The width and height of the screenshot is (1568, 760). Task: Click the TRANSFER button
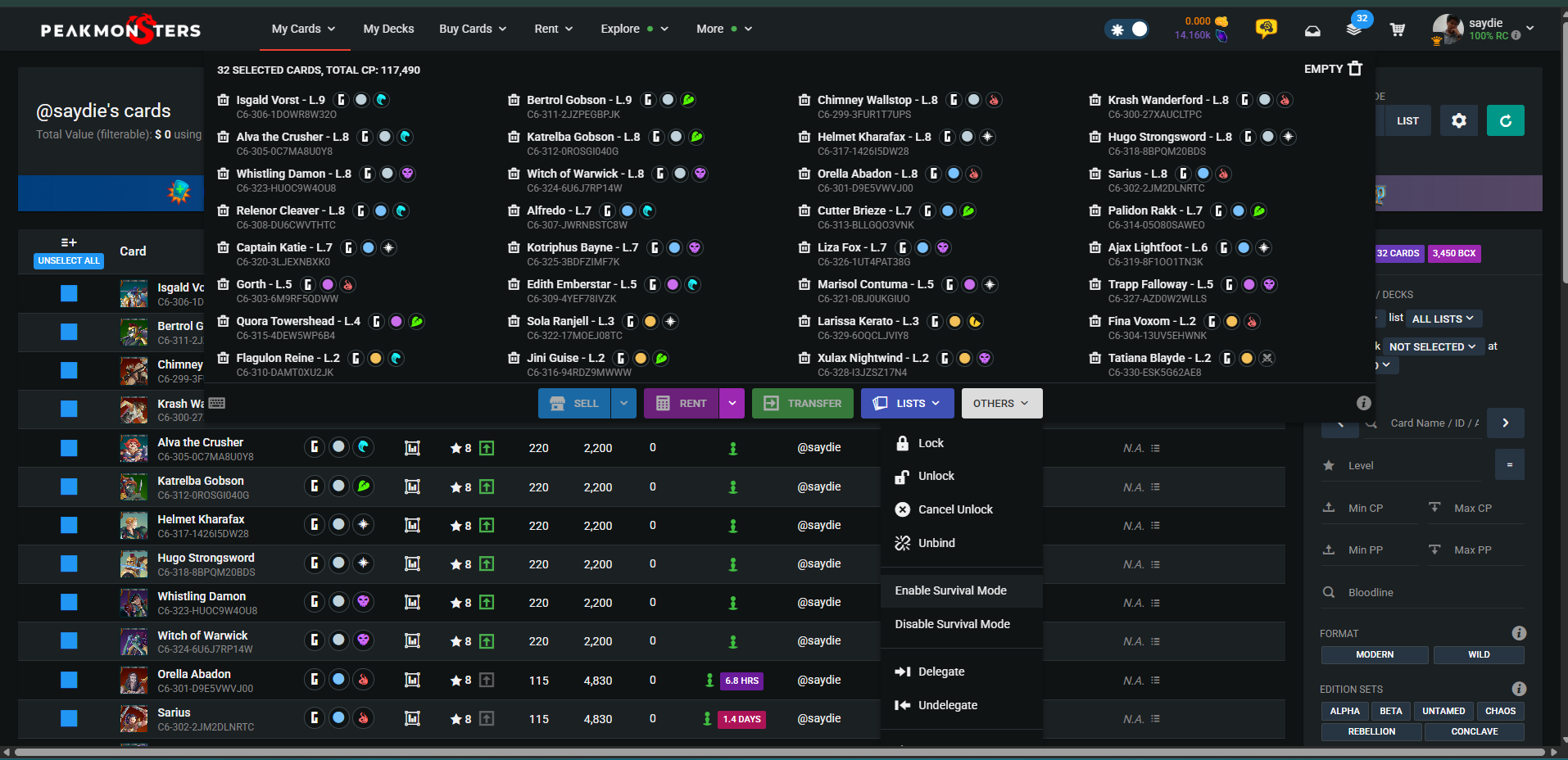[803, 403]
